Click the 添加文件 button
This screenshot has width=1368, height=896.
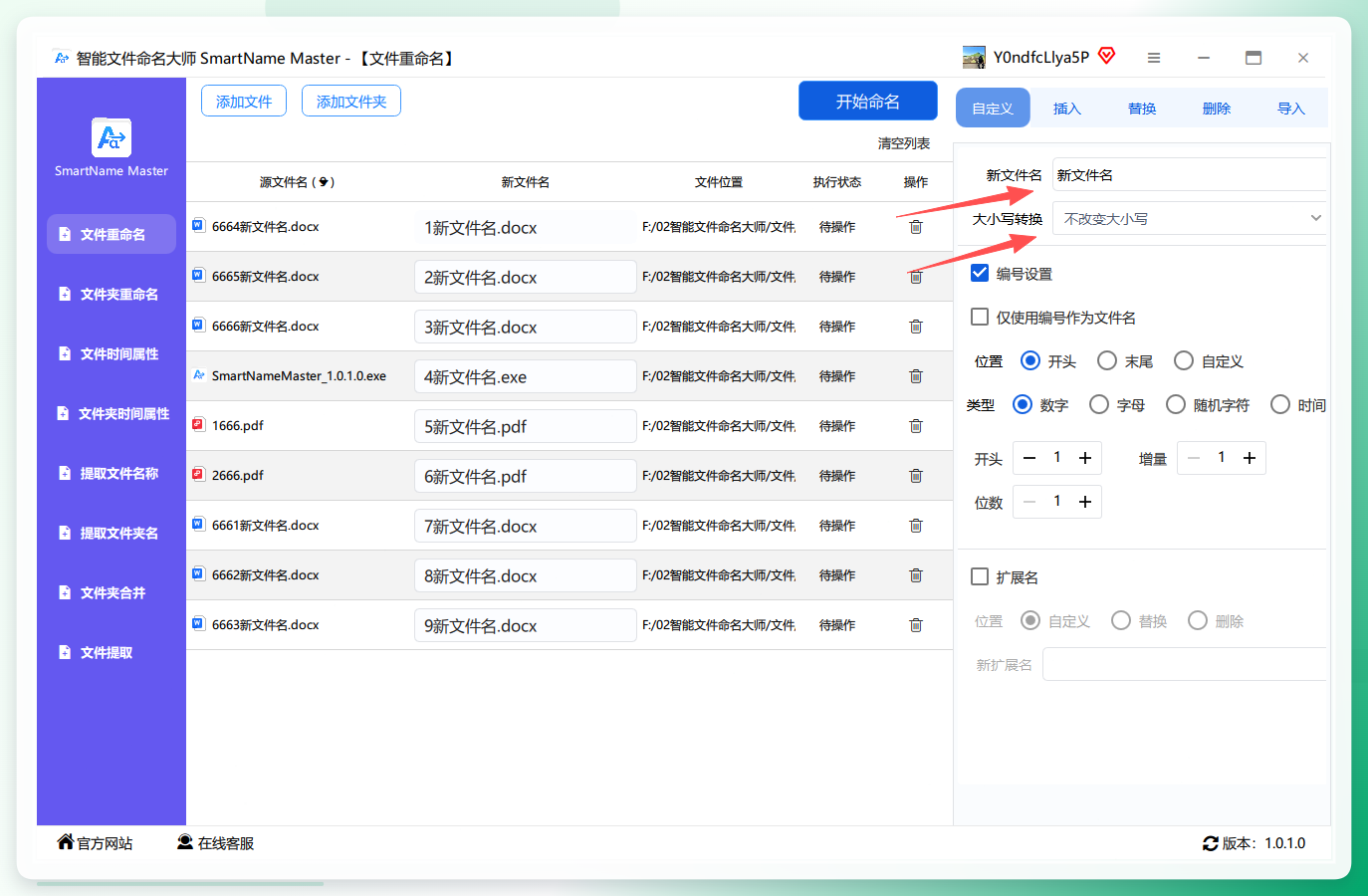point(244,101)
